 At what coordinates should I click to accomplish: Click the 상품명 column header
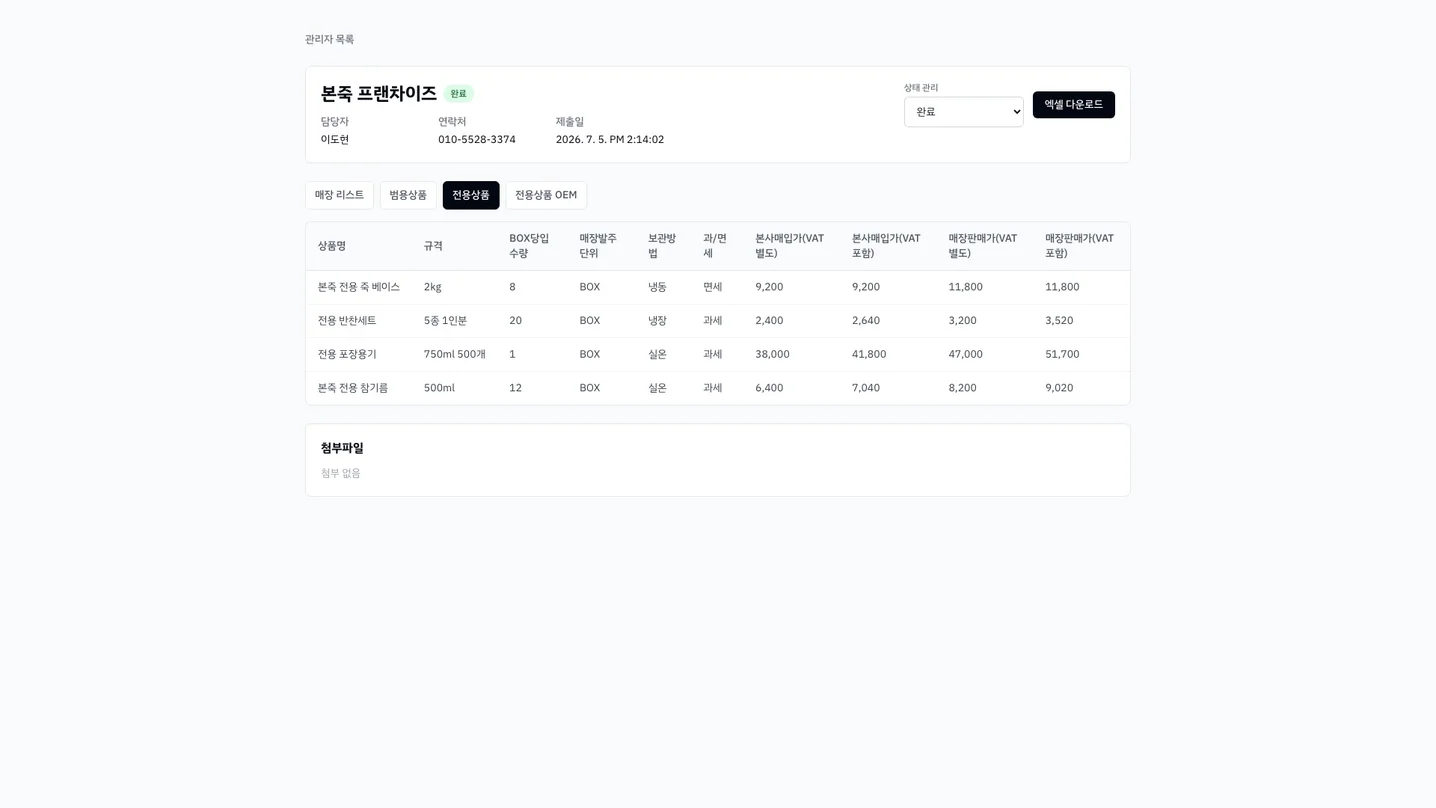tap(332, 246)
